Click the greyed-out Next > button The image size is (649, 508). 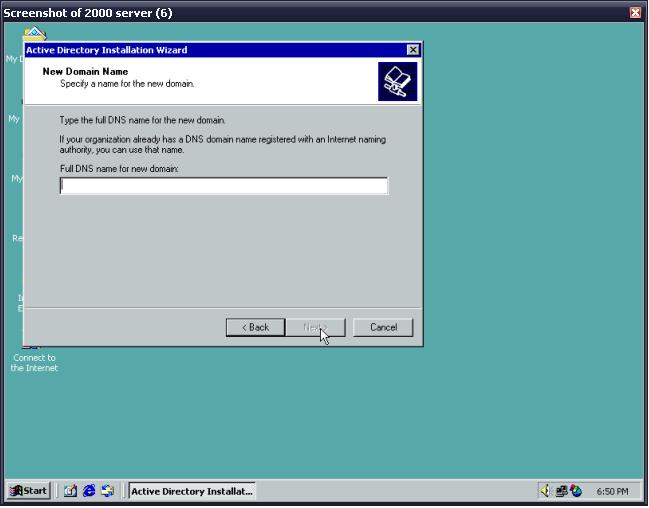point(315,327)
